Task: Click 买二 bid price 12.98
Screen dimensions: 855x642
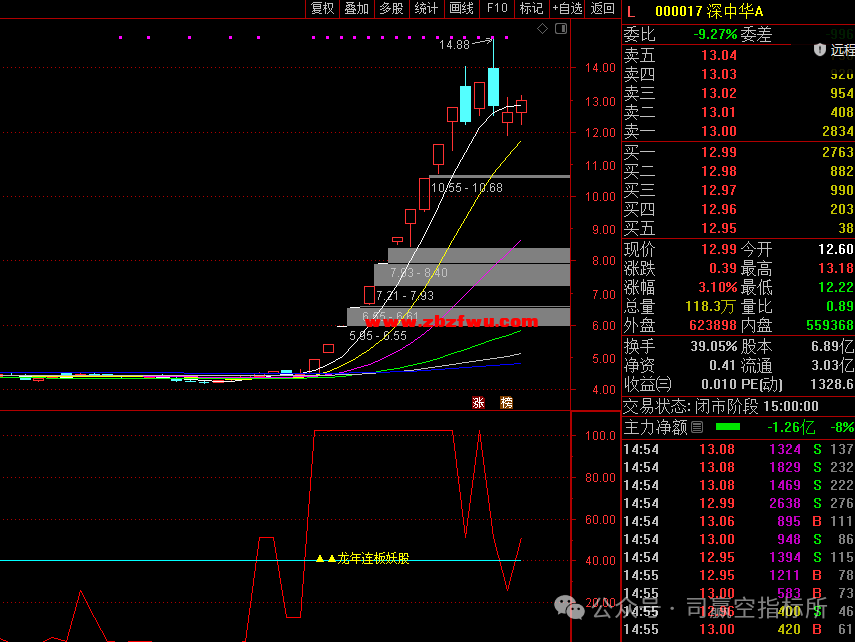Action: click(719, 171)
